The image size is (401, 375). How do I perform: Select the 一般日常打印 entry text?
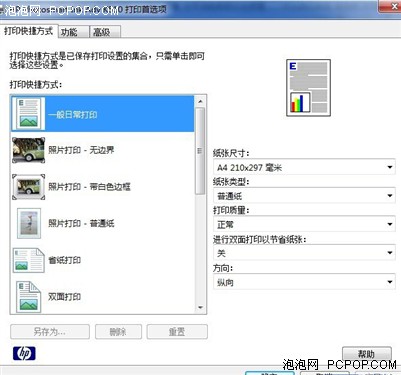tap(73, 115)
